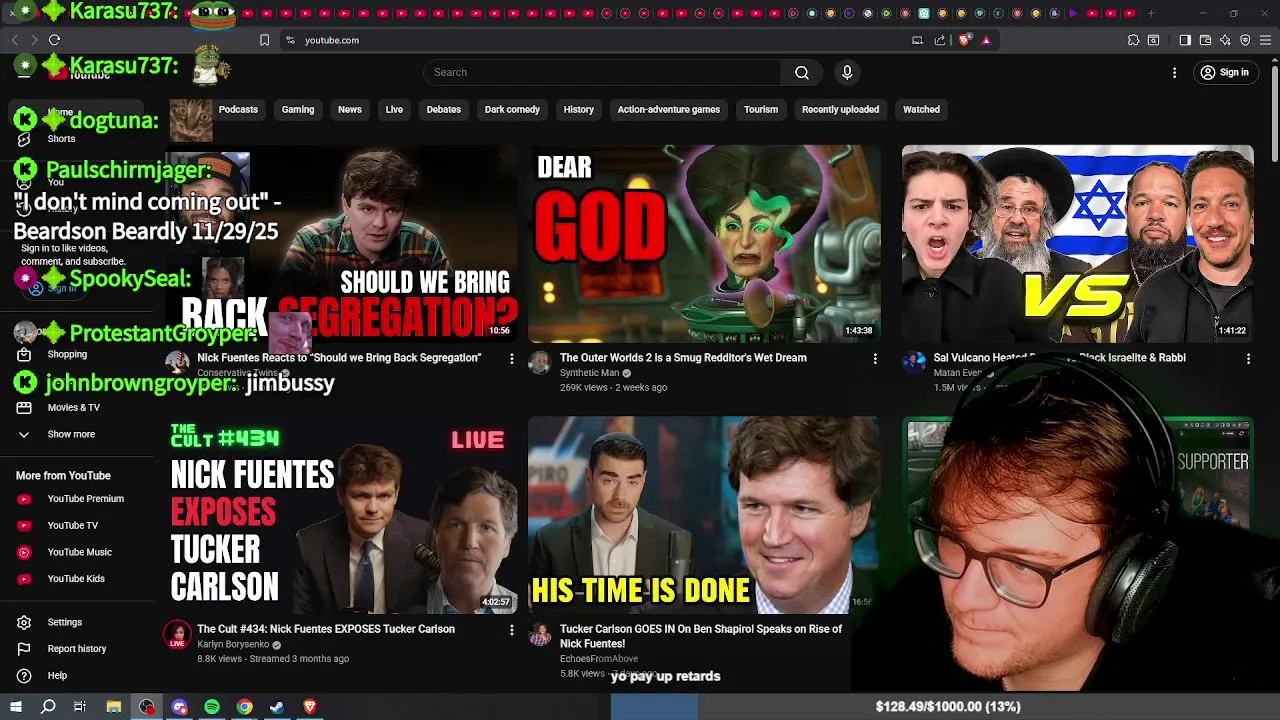Select the Live filter chip

click(394, 109)
